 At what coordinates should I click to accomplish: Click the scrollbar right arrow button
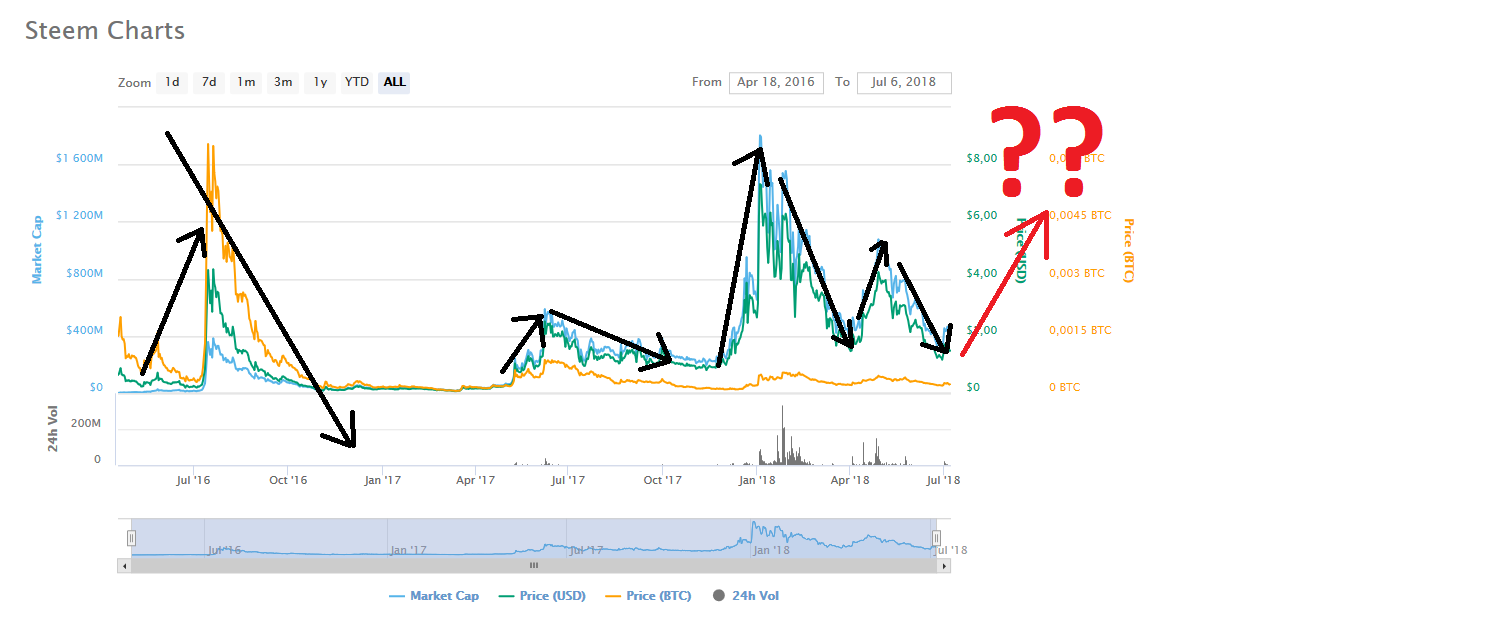[944, 565]
